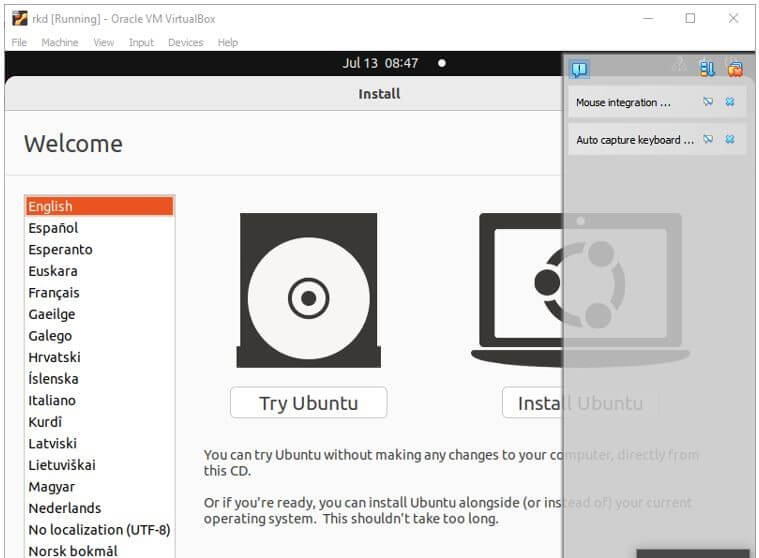The width and height of the screenshot is (759, 558).
Task: Click the VirtualBox app icon in title bar
Action: [x=20, y=18]
